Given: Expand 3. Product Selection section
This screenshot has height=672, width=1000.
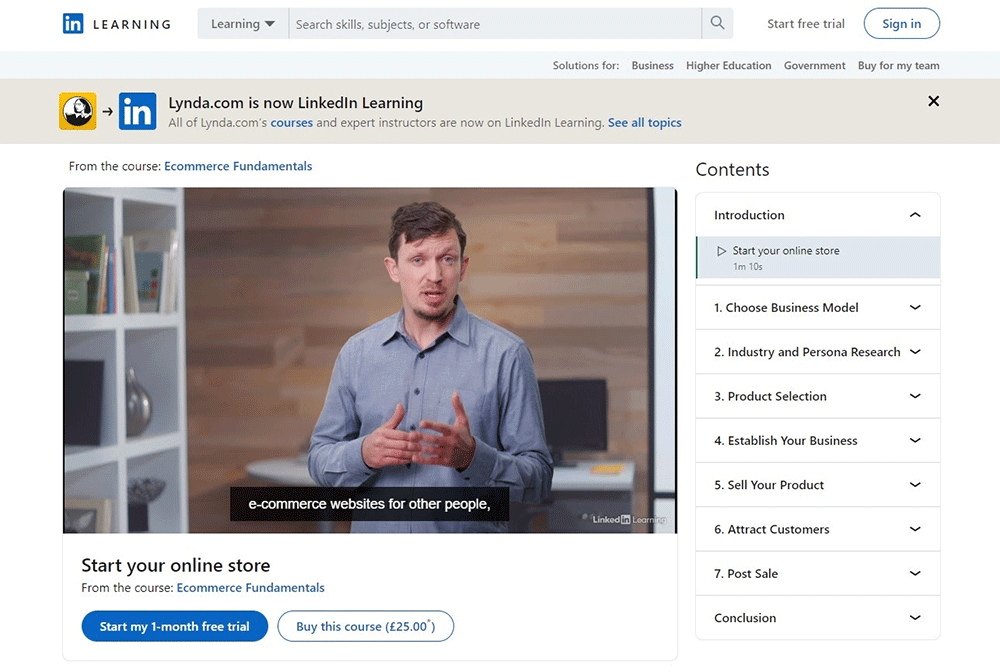Looking at the screenshot, I should pos(914,397).
